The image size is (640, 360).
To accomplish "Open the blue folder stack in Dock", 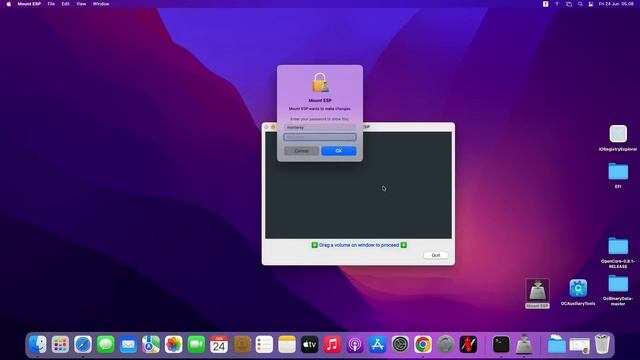I will pyautogui.click(x=556, y=344).
